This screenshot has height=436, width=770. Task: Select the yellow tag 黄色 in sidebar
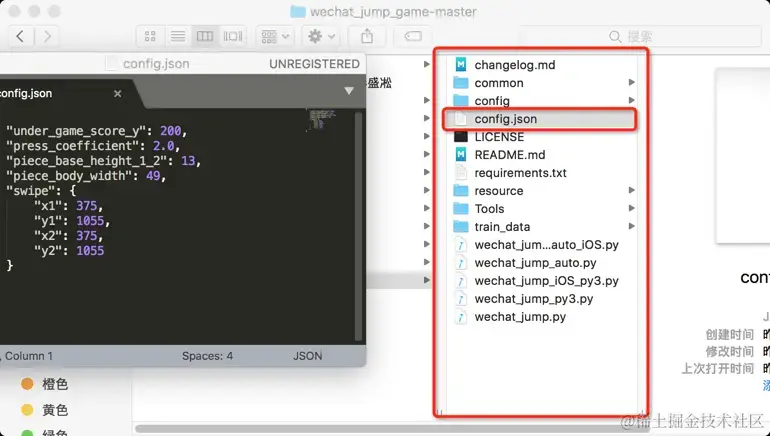[45, 410]
